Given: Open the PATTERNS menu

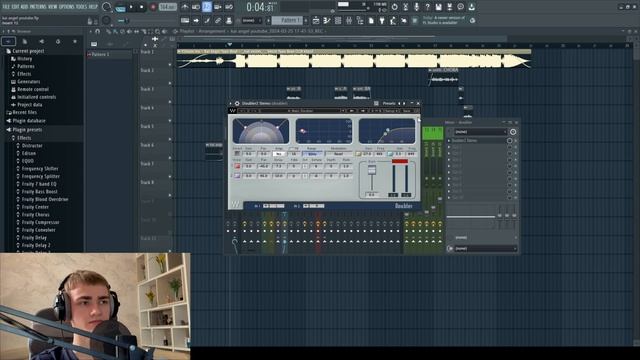Looking at the screenshot, I should (38, 7).
